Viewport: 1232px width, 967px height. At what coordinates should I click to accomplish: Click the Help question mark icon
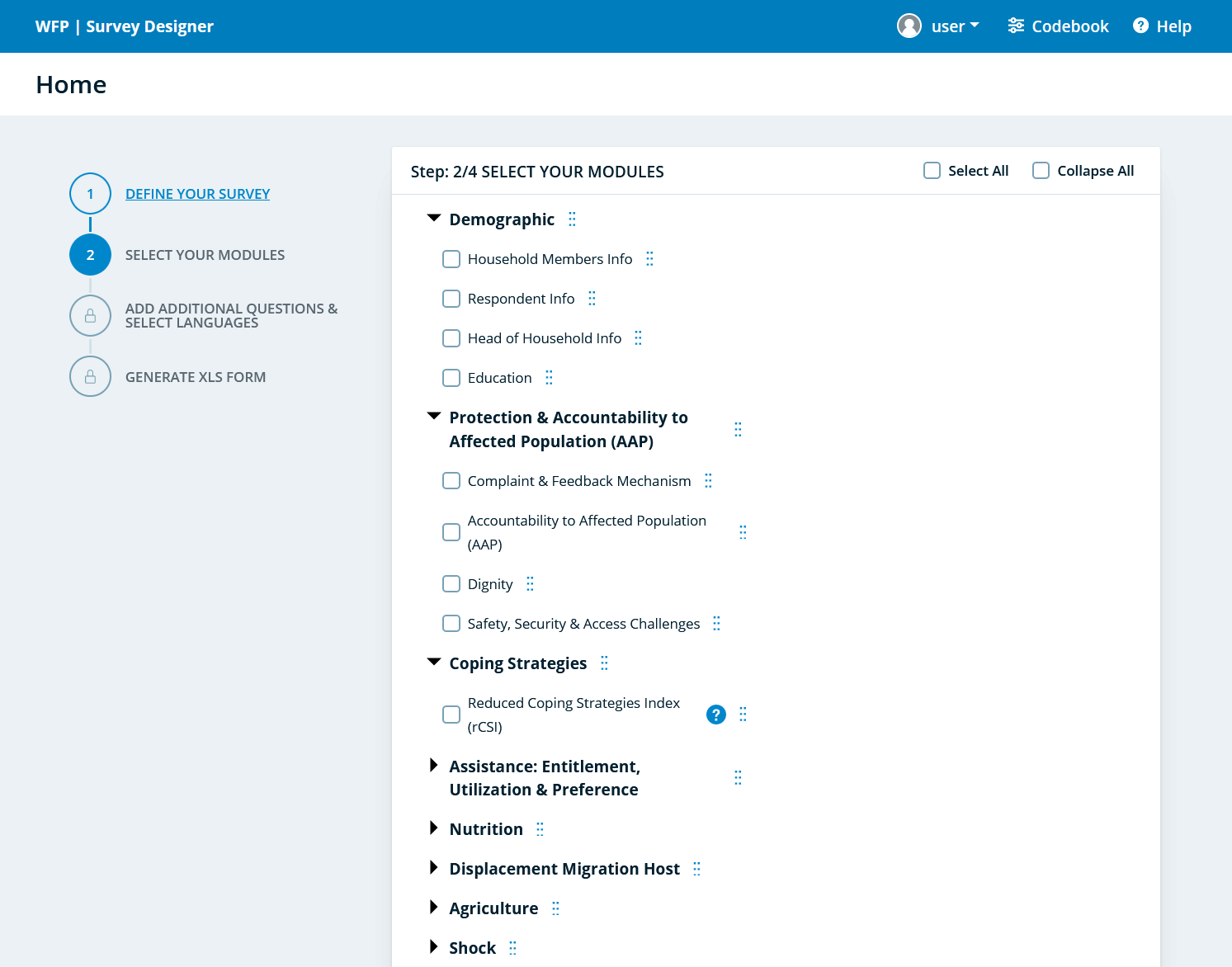1140,26
